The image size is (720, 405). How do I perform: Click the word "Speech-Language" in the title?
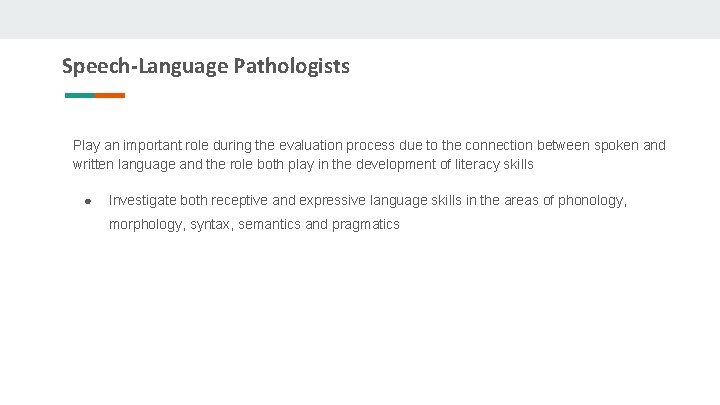pos(145,67)
